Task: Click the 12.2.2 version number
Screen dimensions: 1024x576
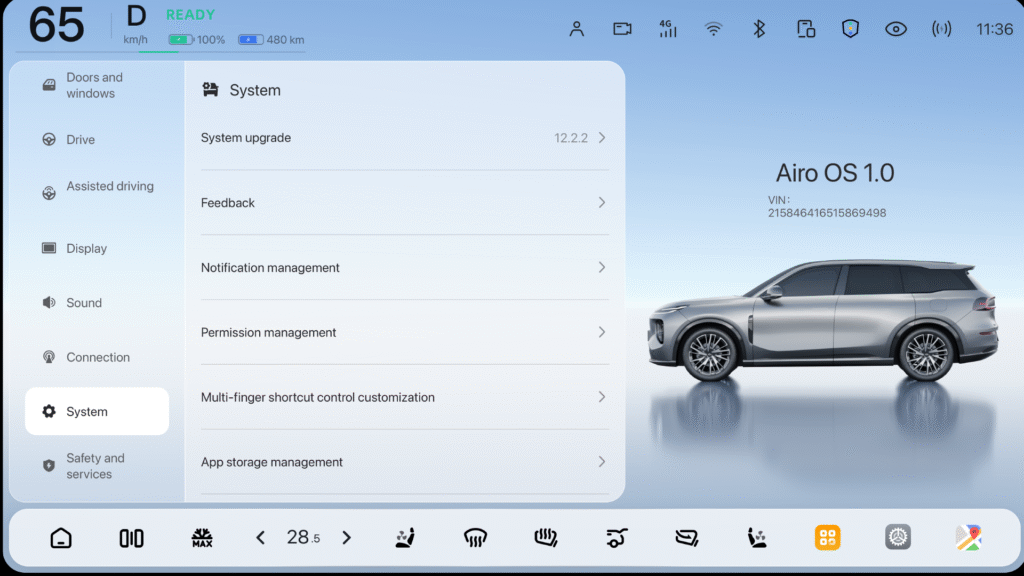Action: tap(571, 138)
